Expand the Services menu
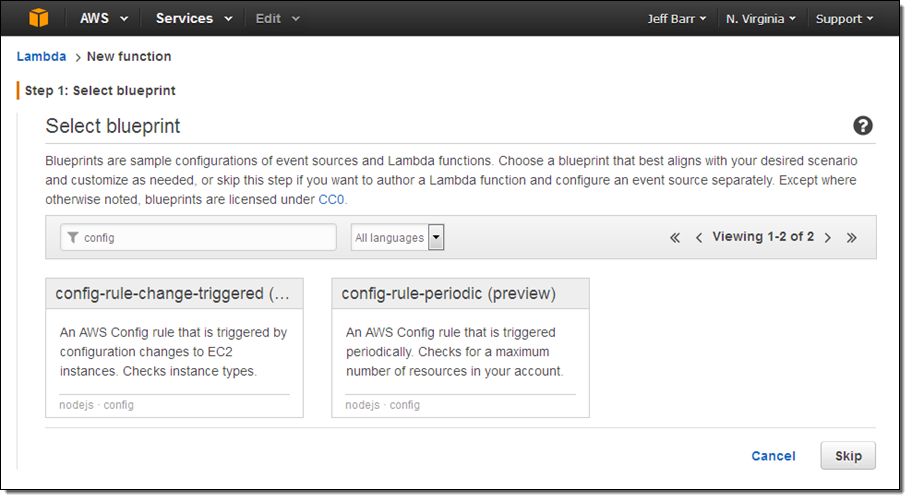 pos(194,18)
